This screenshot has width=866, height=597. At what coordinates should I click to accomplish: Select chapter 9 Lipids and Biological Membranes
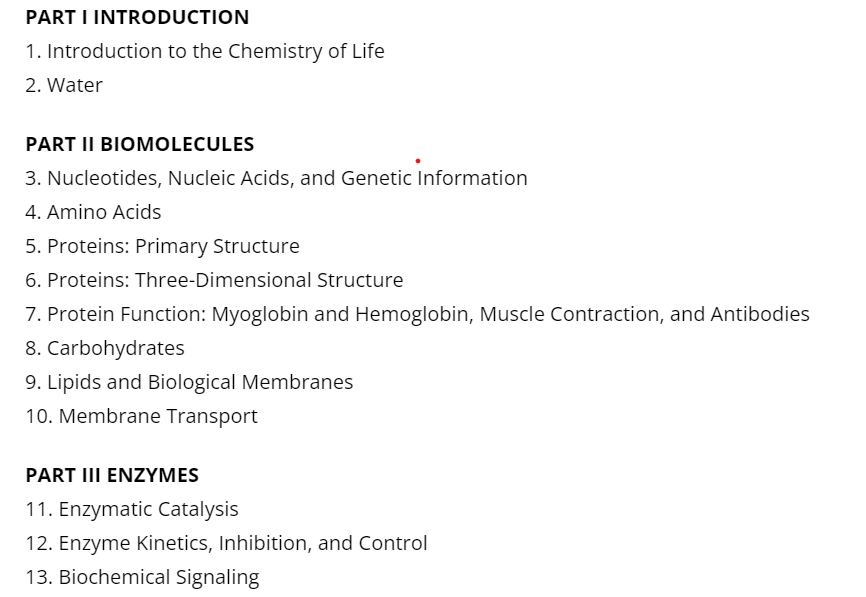coord(189,382)
